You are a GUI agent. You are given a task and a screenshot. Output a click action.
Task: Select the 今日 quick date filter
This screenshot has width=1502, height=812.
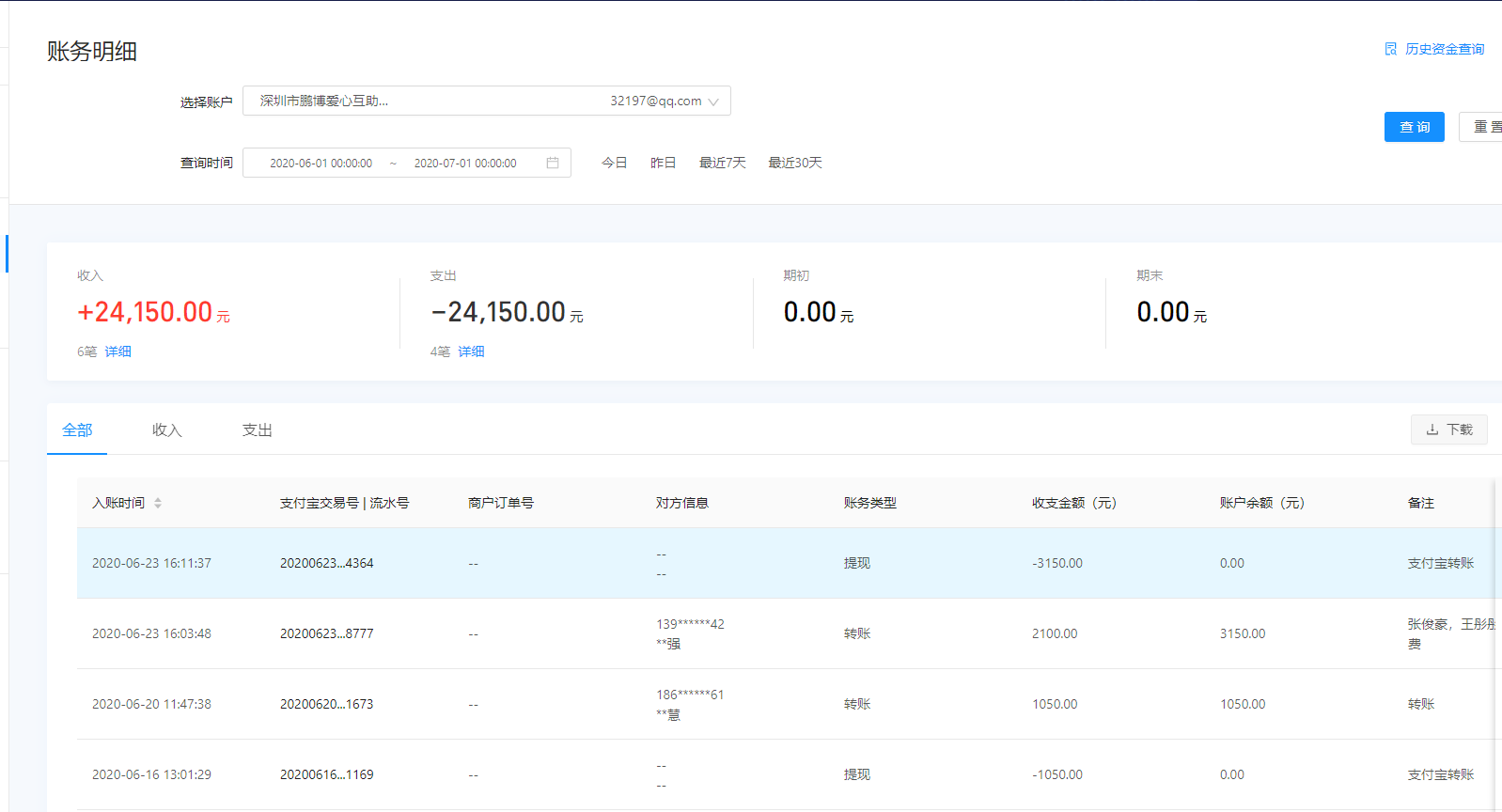click(614, 163)
